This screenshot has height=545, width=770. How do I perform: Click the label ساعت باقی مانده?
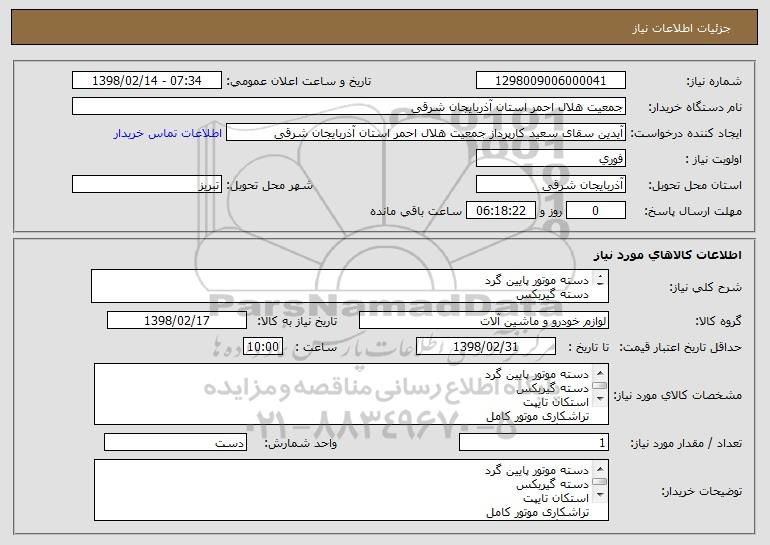416,211
